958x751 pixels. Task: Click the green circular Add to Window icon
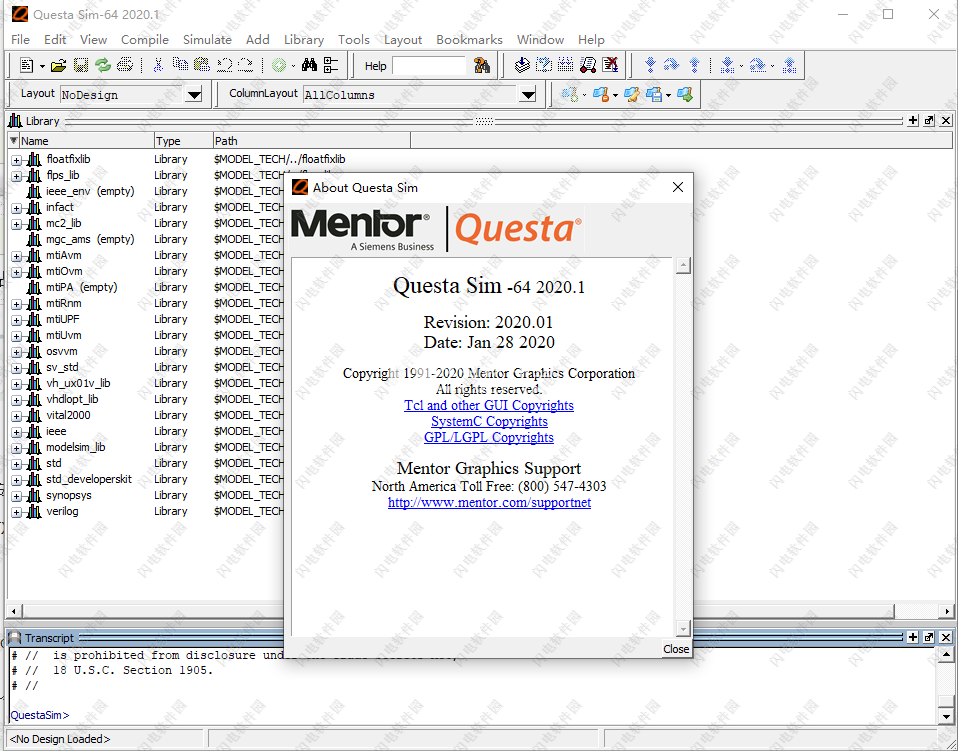point(279,65)
